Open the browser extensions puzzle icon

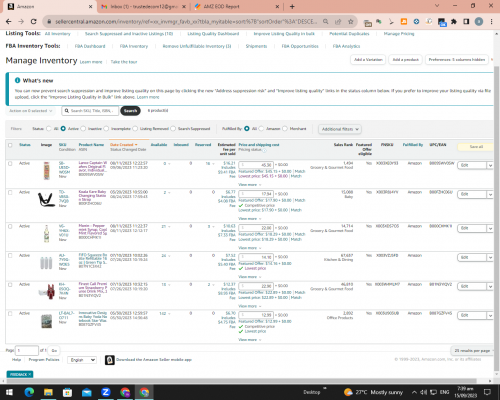[454, 21]
